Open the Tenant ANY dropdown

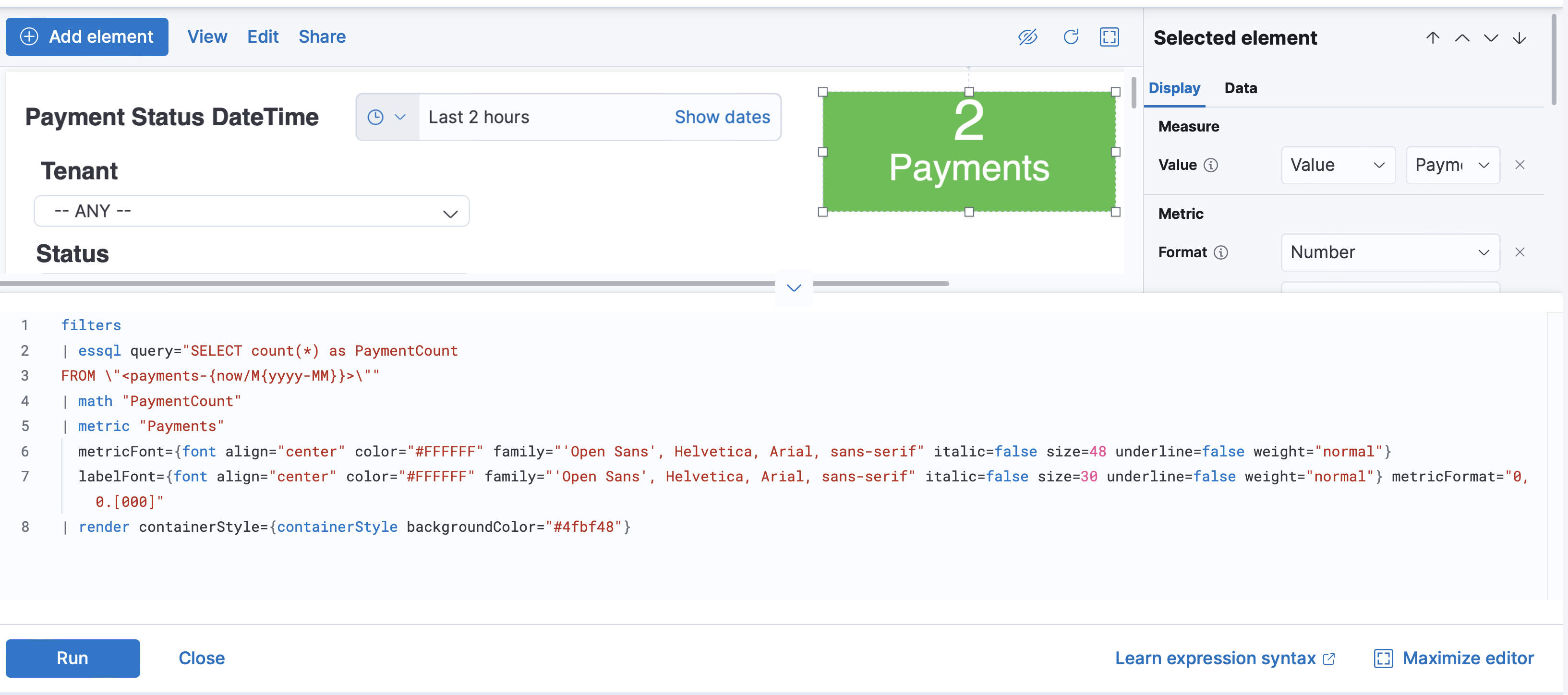coord(252,211)
